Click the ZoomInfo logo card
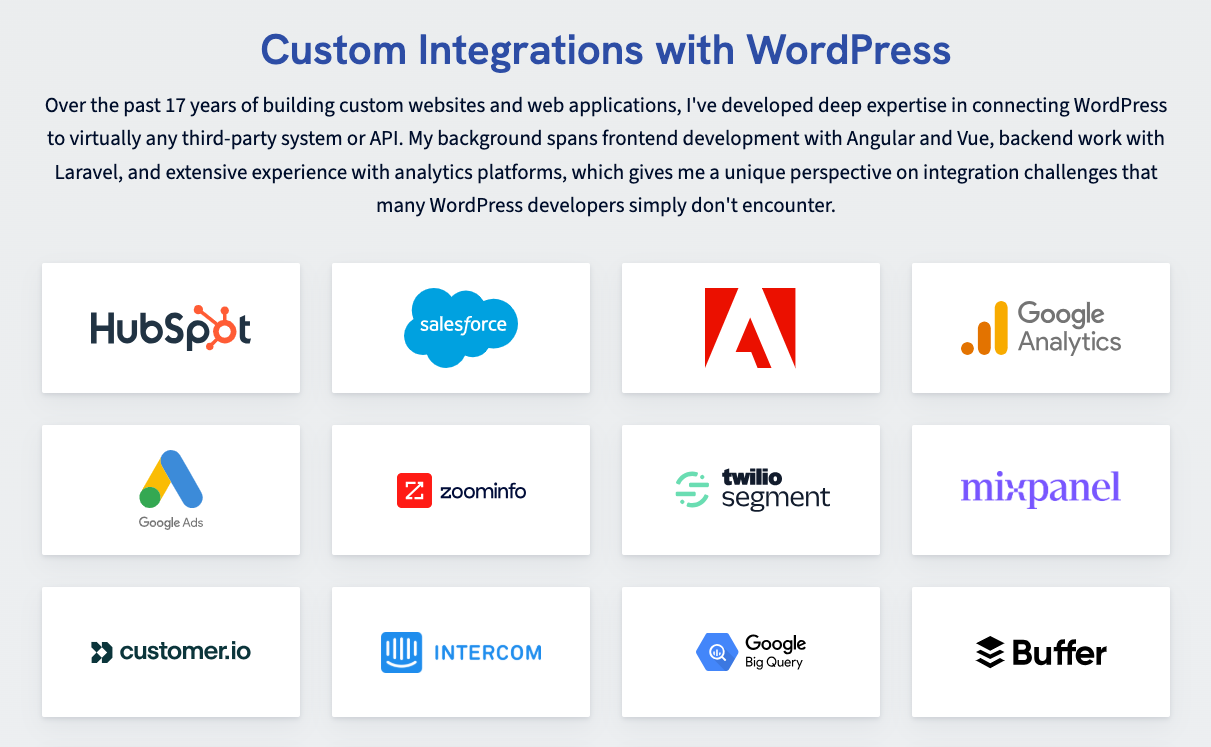The image size is (1211, 747). 461,490
